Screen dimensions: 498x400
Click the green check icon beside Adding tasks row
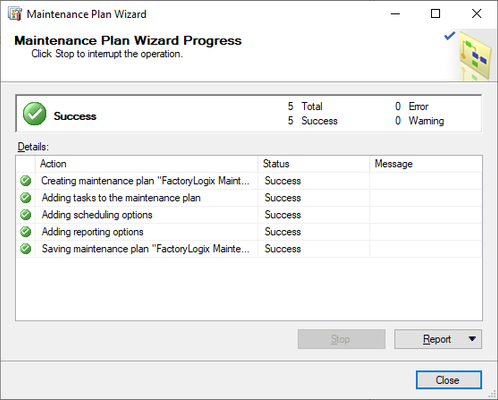tap(26, 198)
